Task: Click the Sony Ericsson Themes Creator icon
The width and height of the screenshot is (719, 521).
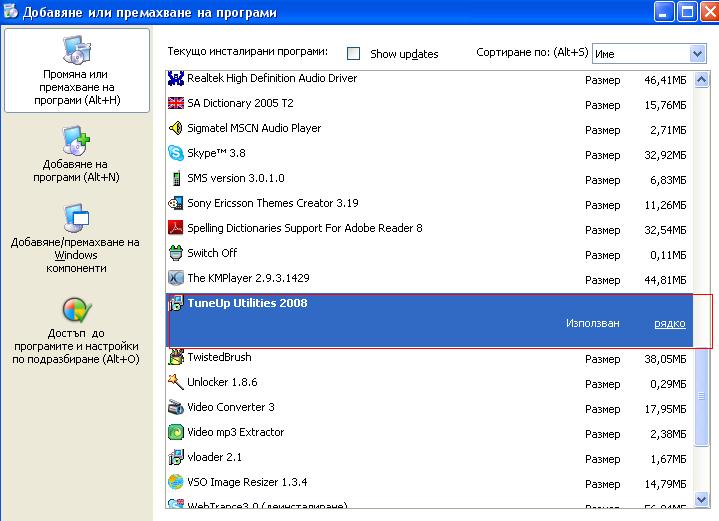Action: [x=176, y=203]
